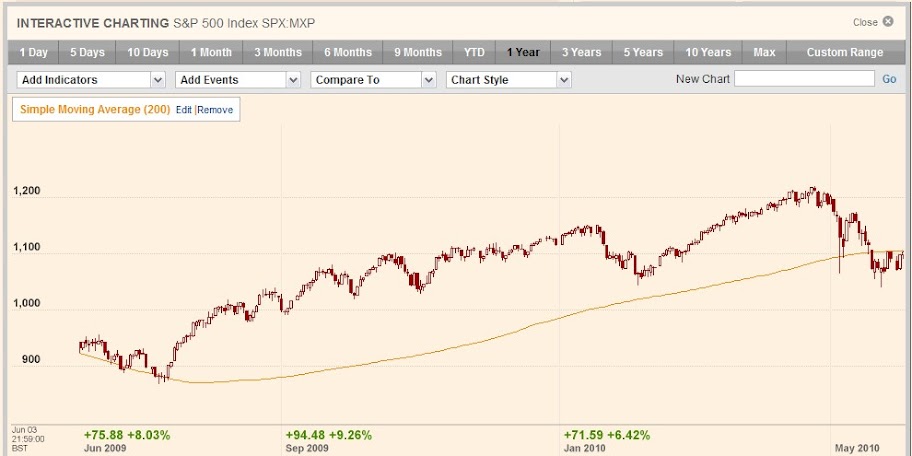Remove the Simple Moving Average indicator
Viewport: 912px width, 456px height.
(x=215, y=110)
